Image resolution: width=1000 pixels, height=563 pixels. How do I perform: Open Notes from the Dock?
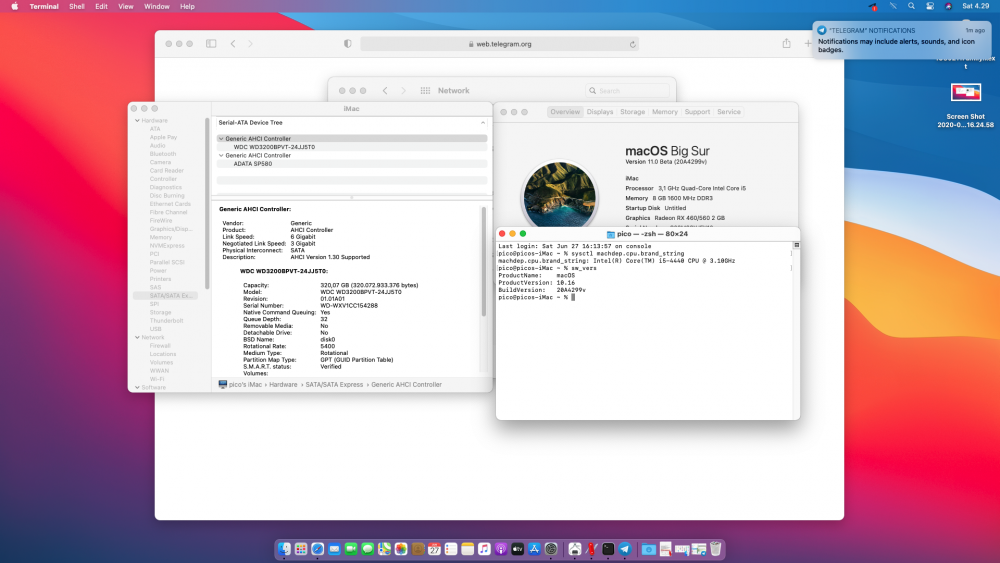[467, 549]
